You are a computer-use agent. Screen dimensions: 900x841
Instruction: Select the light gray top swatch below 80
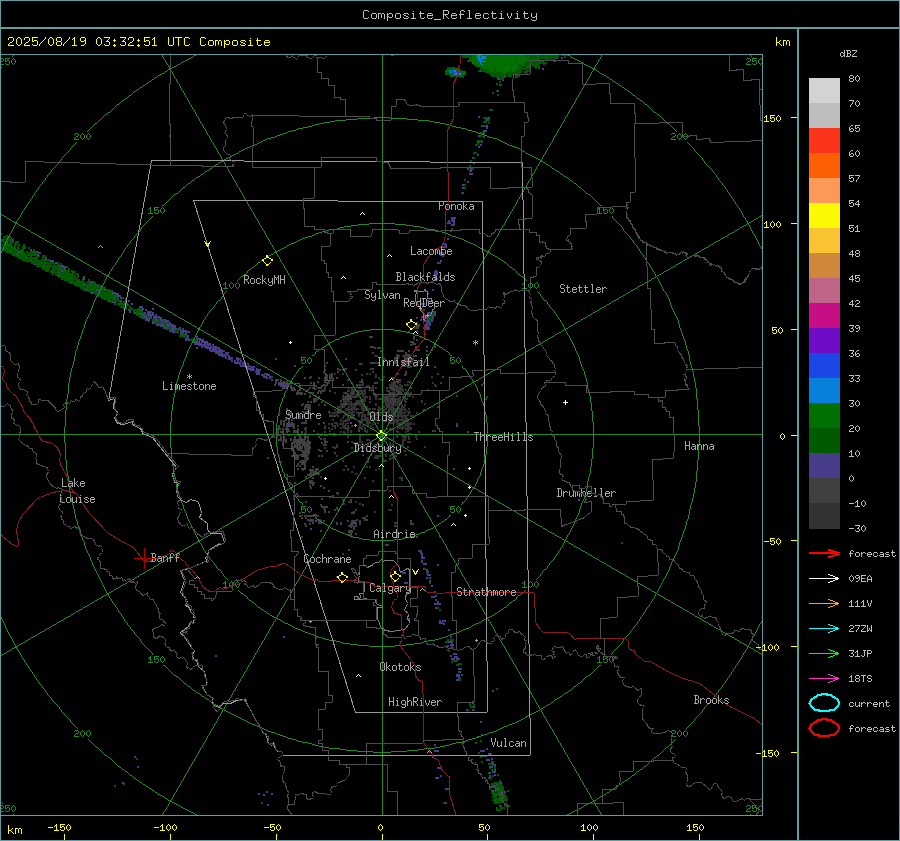click(x=824, y=91)
